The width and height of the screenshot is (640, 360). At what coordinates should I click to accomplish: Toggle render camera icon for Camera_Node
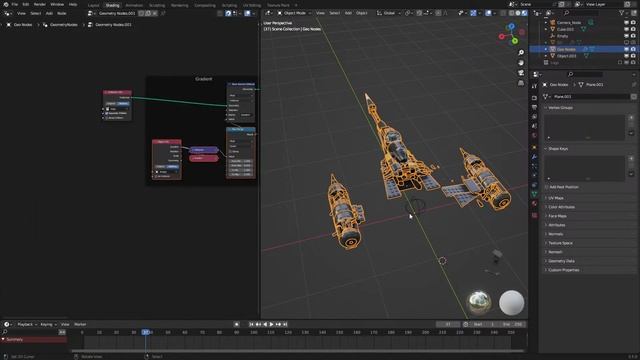633,23
